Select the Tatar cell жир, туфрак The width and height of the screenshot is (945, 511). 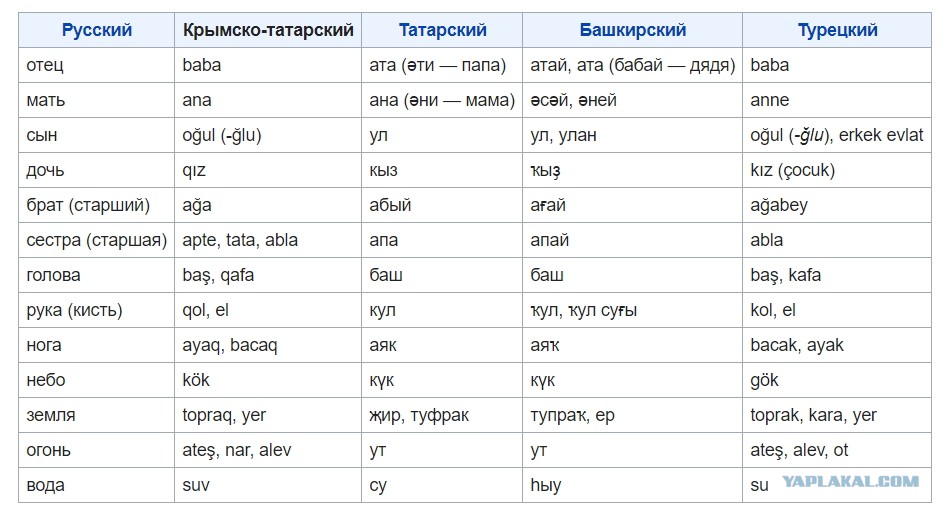pos(442,415)
